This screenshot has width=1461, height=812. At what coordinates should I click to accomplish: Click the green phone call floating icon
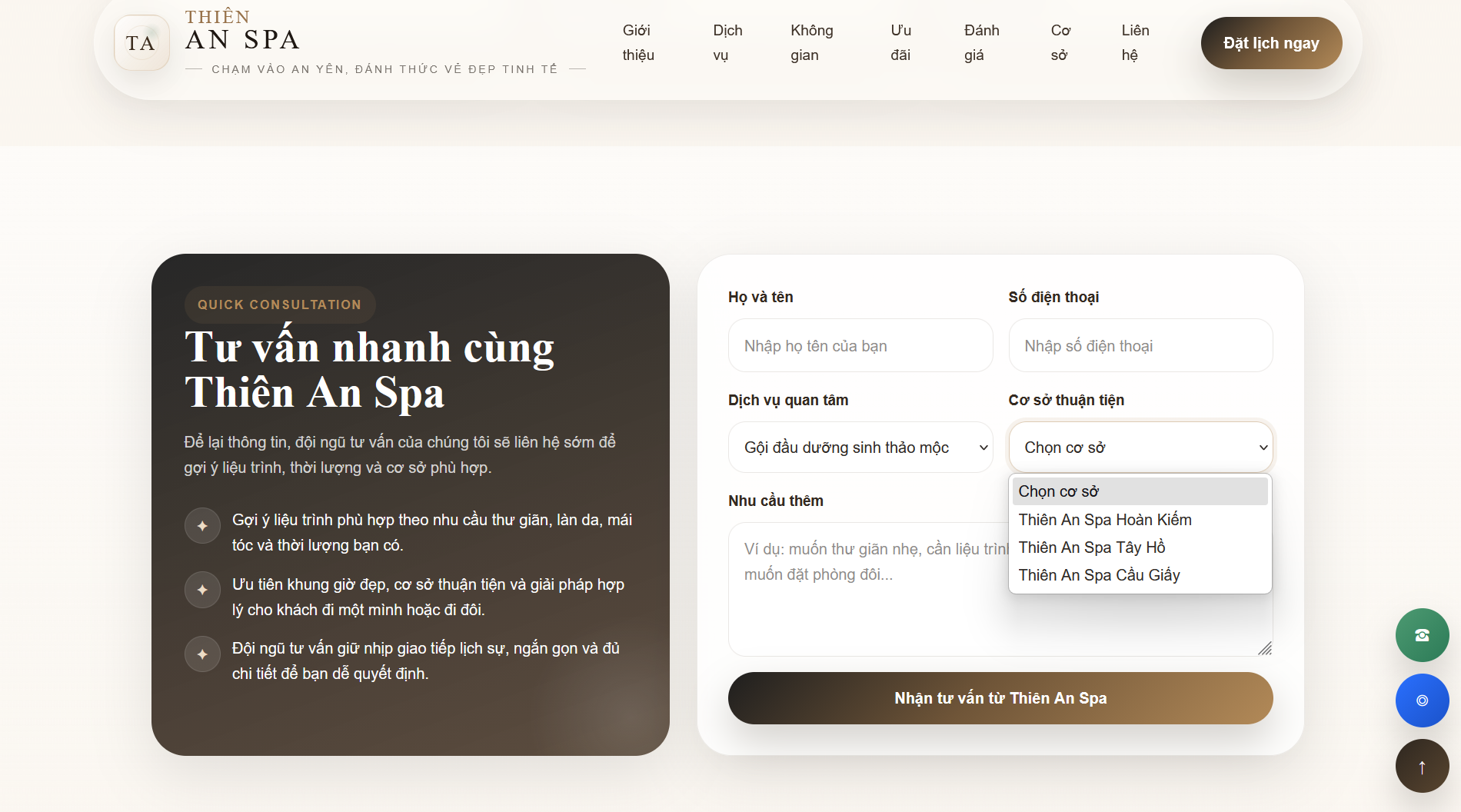click(1421, 635)
